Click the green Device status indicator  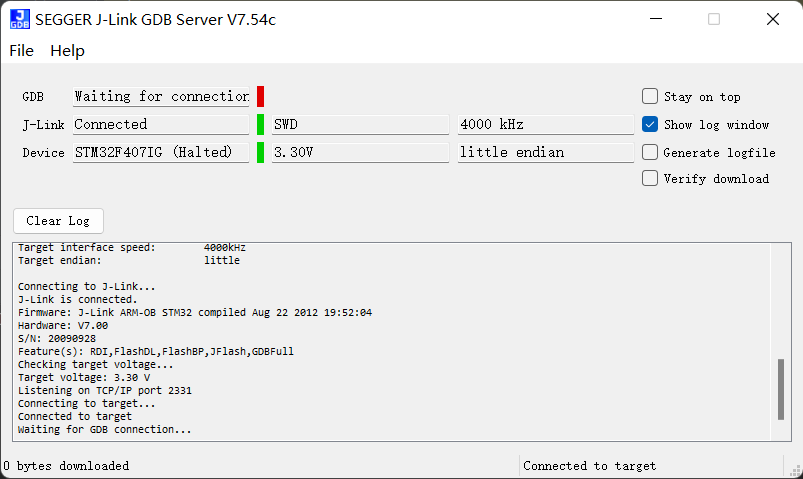260,153
